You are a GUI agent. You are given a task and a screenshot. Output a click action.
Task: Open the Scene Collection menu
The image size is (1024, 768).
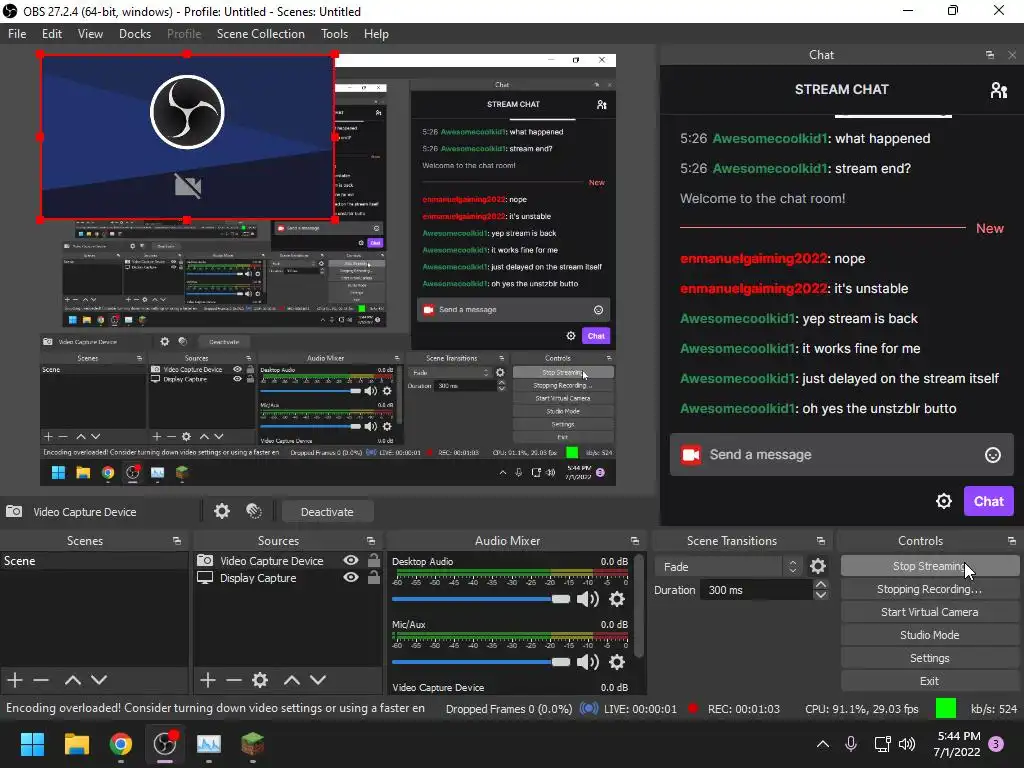[261, 34]
